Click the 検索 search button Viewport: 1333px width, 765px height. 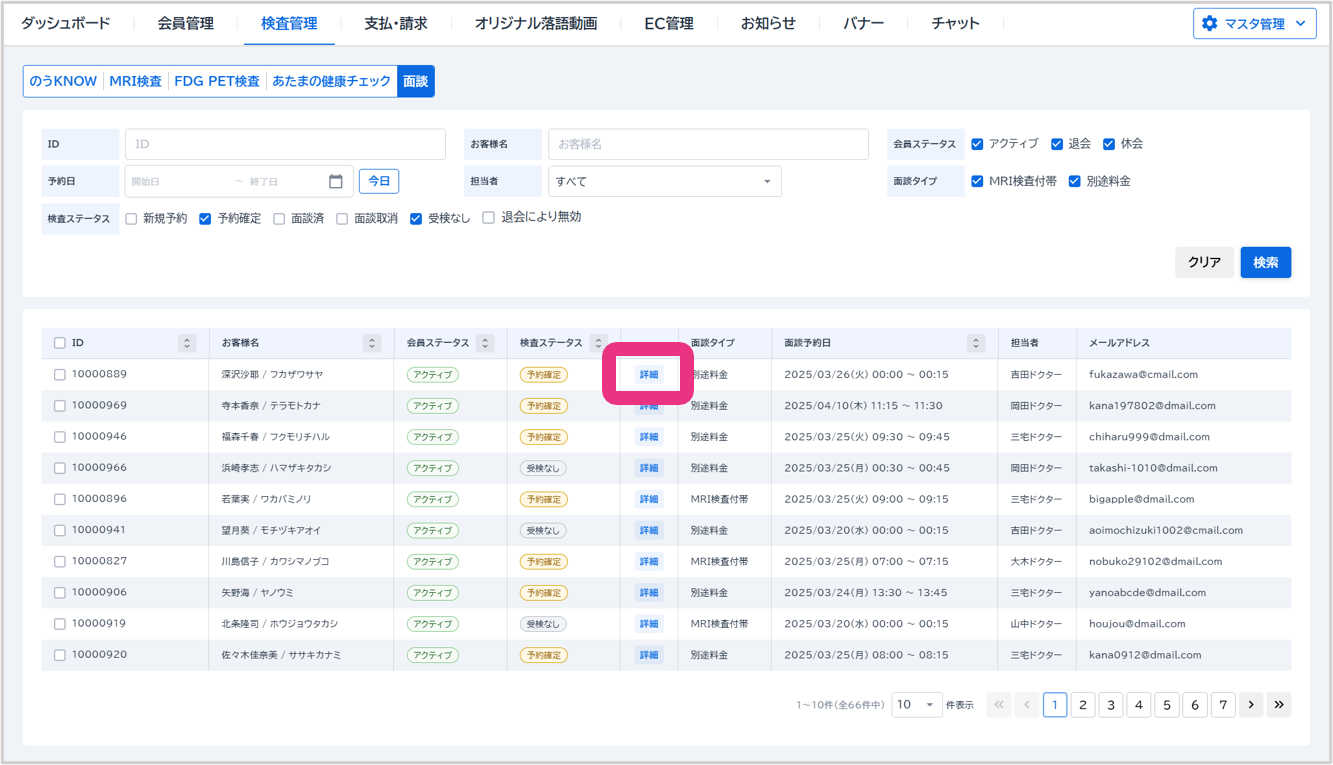(1265, 262)
